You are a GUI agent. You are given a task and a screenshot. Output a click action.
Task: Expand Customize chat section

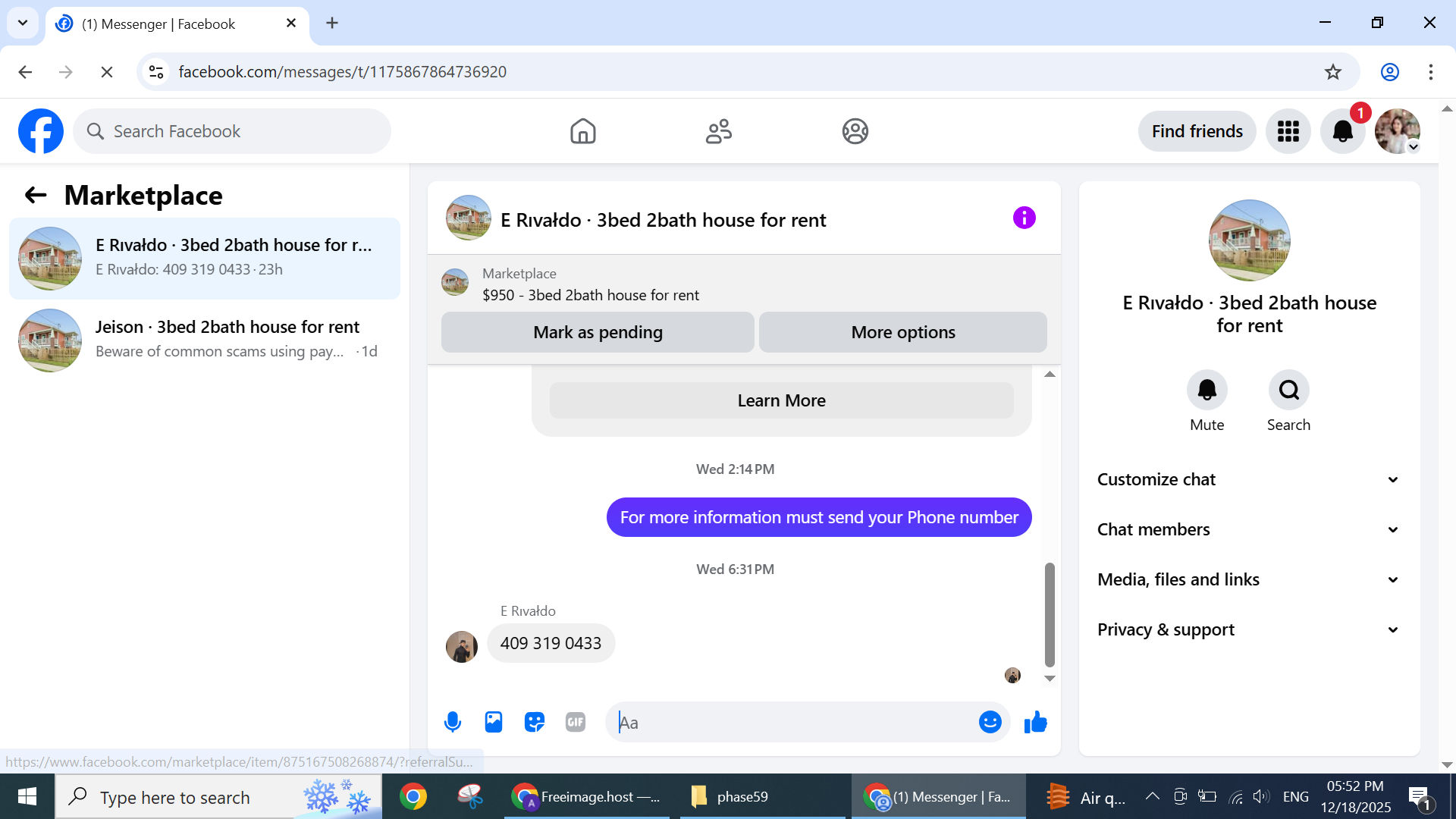click(1249, 479)
